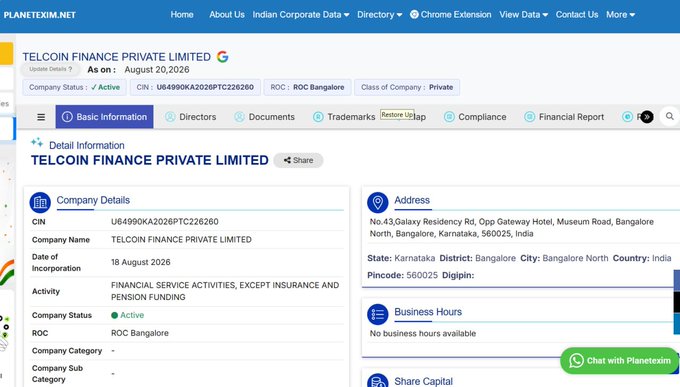This screenshot has width=680, height=387.
Task: Click the yellow block at left edge
Action: point(6,54)
